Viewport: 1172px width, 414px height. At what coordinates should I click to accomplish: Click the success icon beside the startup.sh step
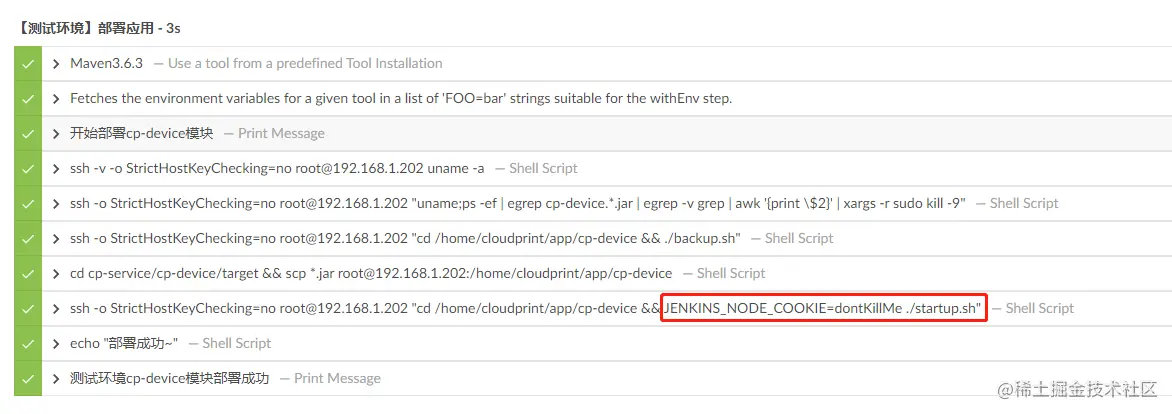28,309
